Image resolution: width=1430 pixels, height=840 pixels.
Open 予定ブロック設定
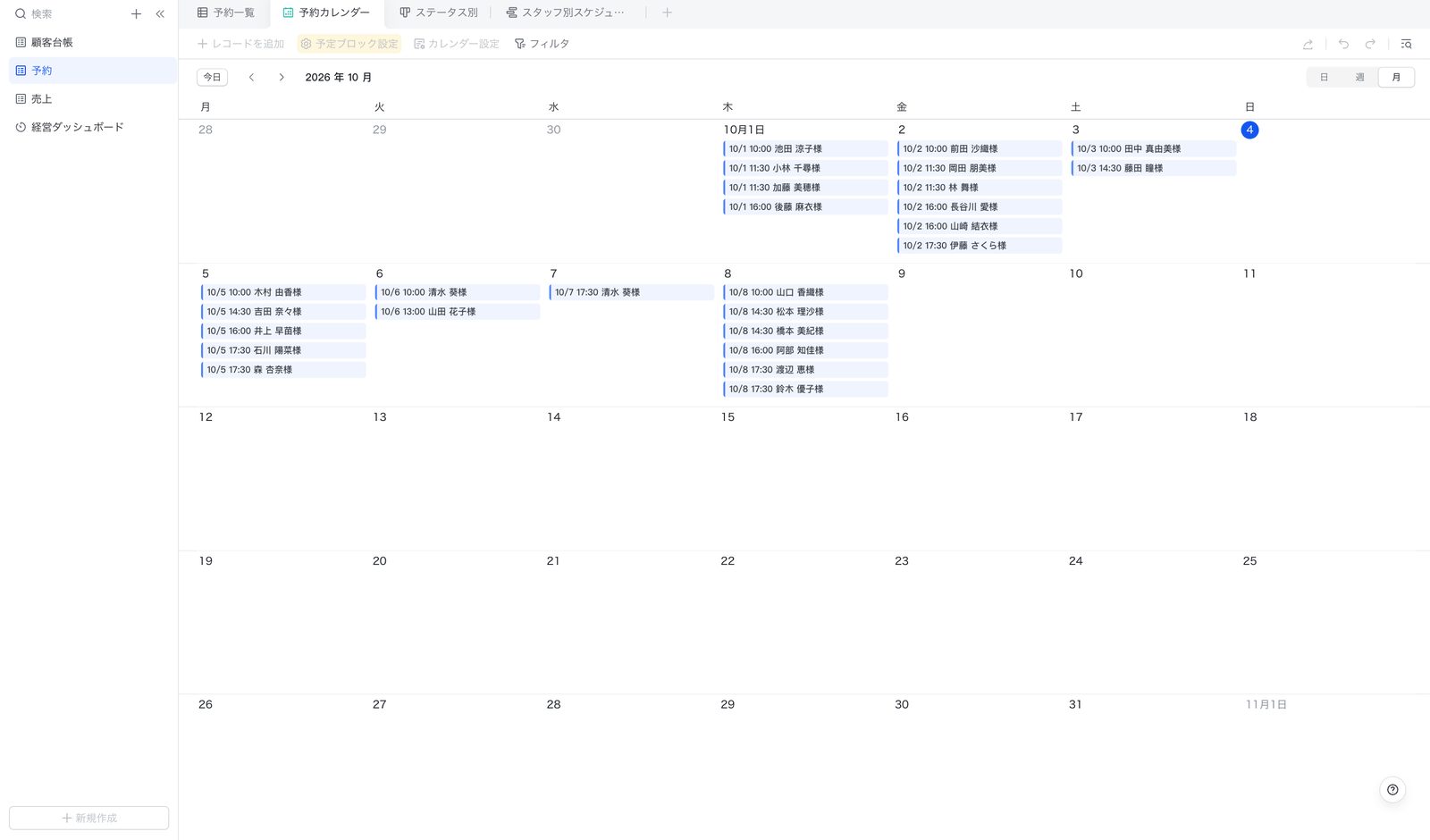[349, 44]
